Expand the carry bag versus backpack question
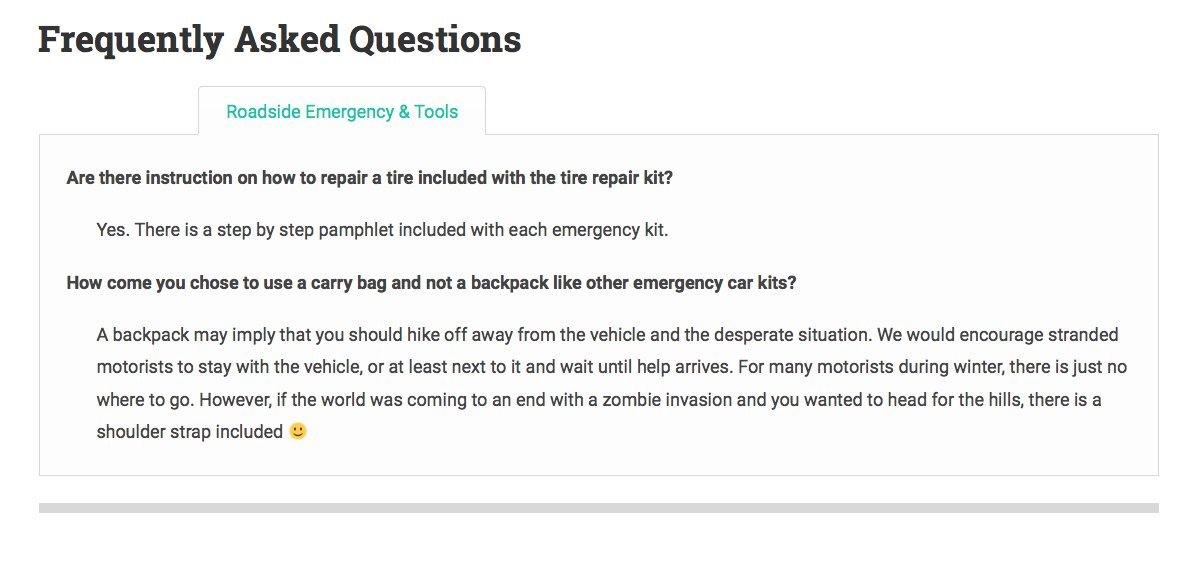 coord(431,282)
